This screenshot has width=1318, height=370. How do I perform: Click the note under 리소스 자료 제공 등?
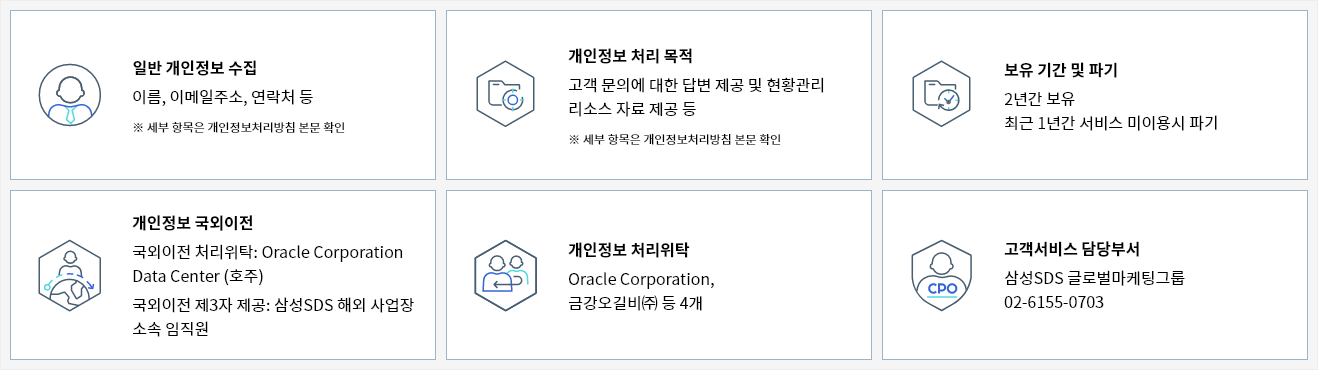(674, 139)
